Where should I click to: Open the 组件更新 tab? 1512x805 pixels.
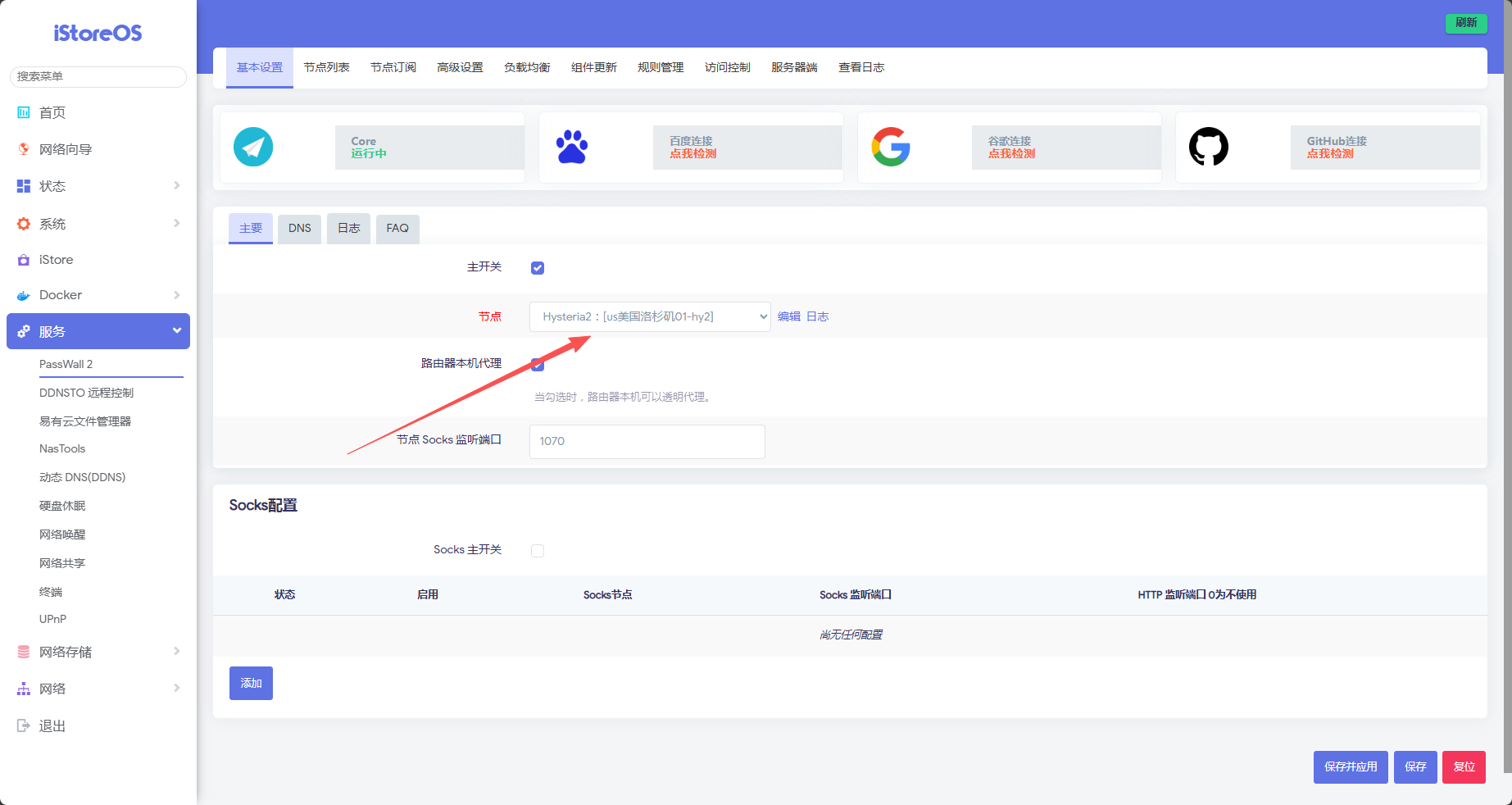click(x=594, y=67)
